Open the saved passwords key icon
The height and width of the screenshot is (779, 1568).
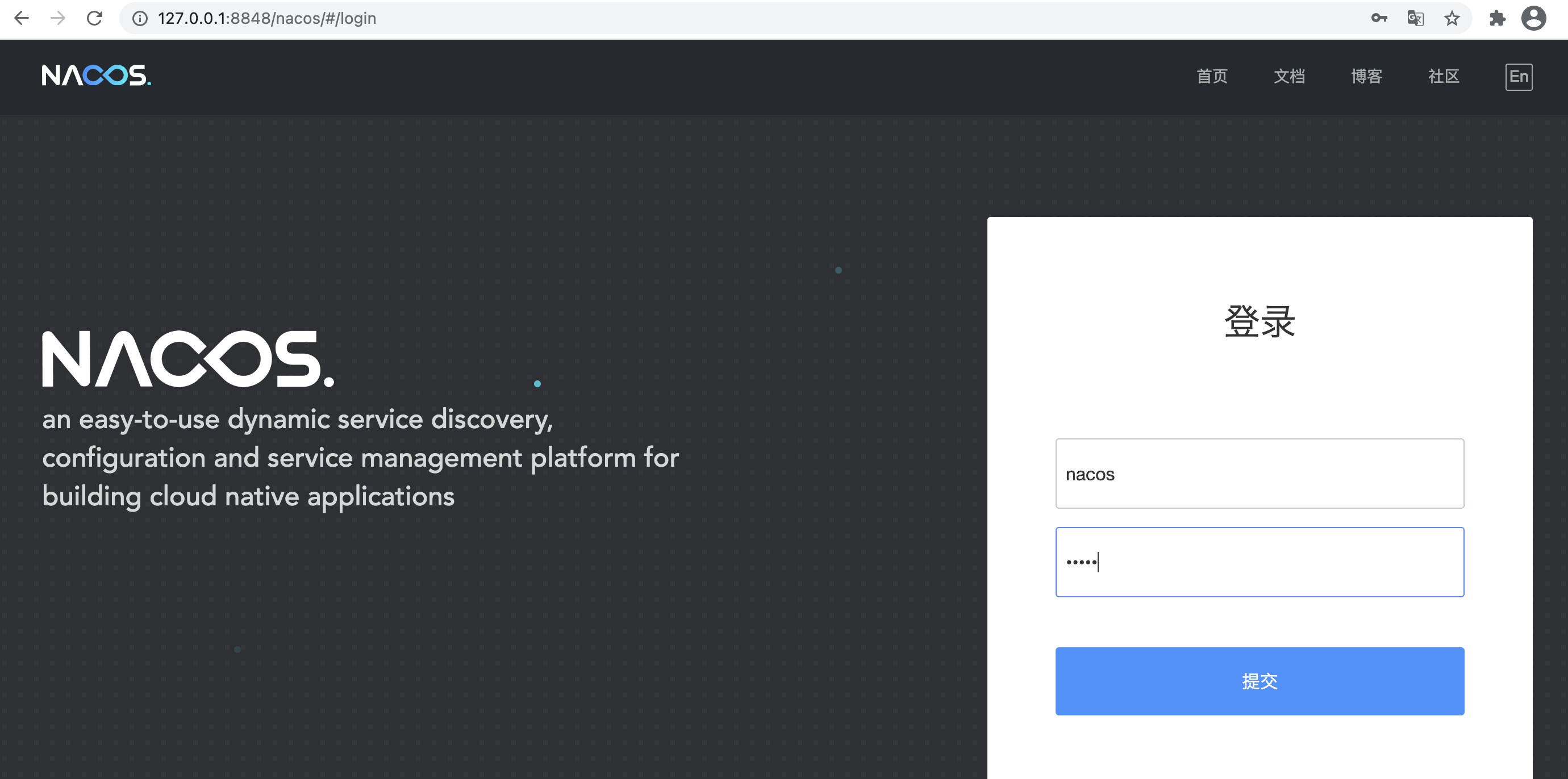(x=1379, y=18)
